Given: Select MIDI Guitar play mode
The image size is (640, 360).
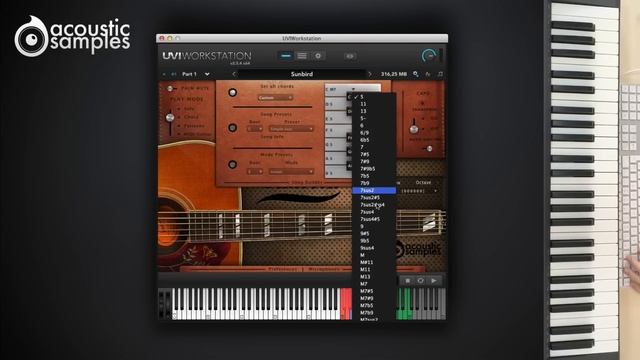Looking at the screenshot, I should pos(197,134).
